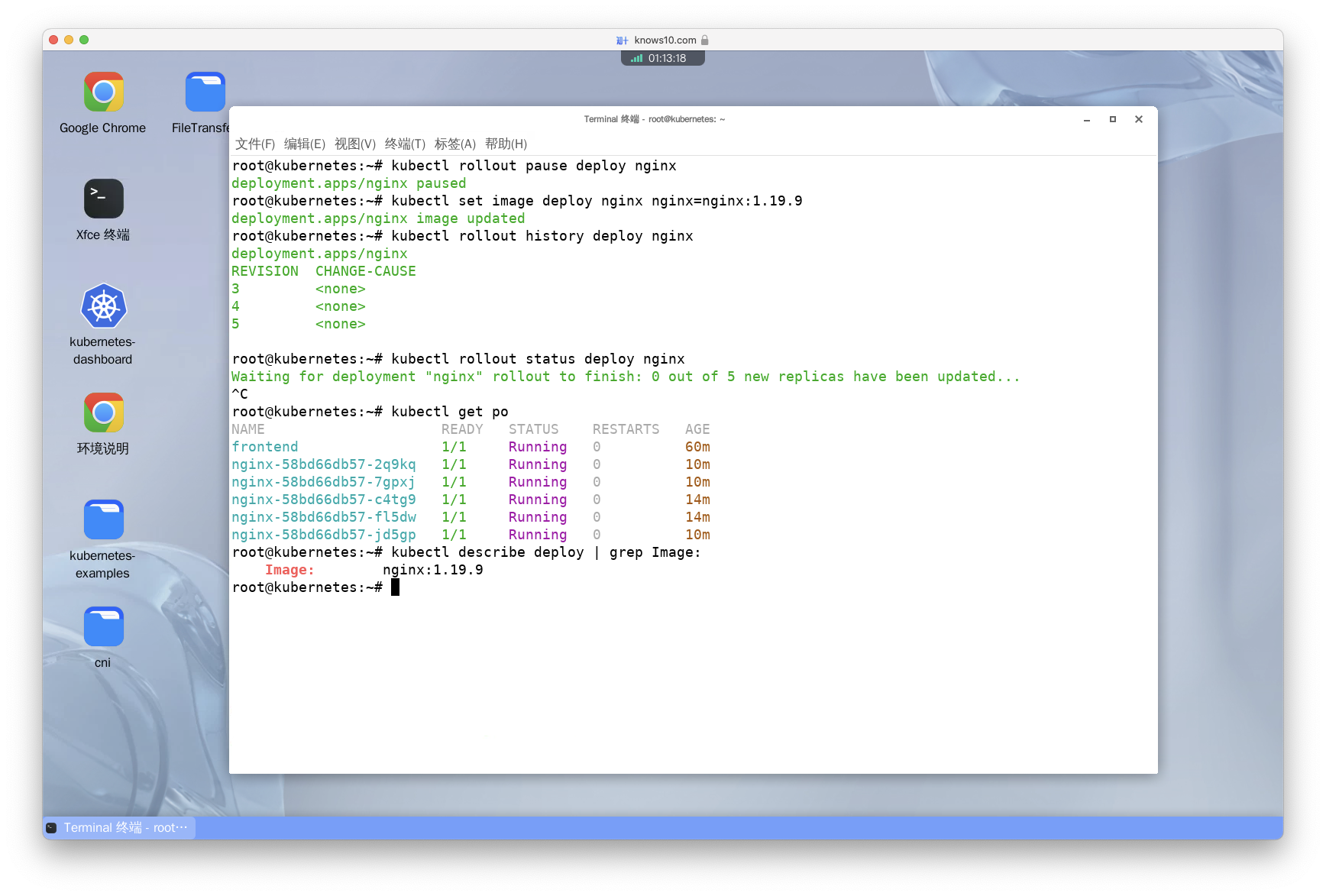Open the kubernetes-examples folder icon
Screen dimensions: 1326x896
103,520
